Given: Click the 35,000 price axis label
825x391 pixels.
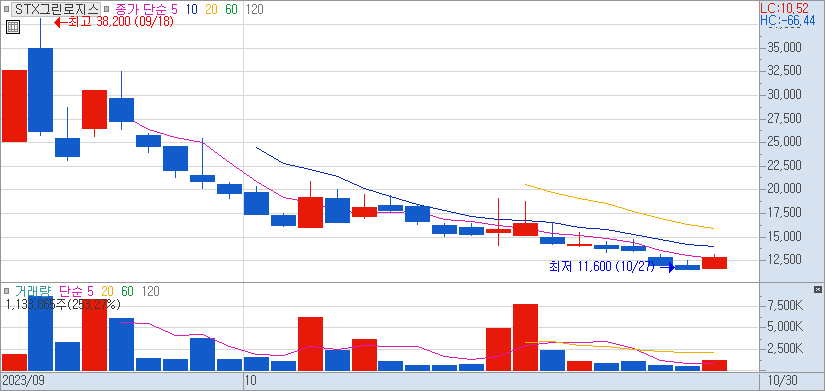Looking at the screenshot, I should (784, 48).
